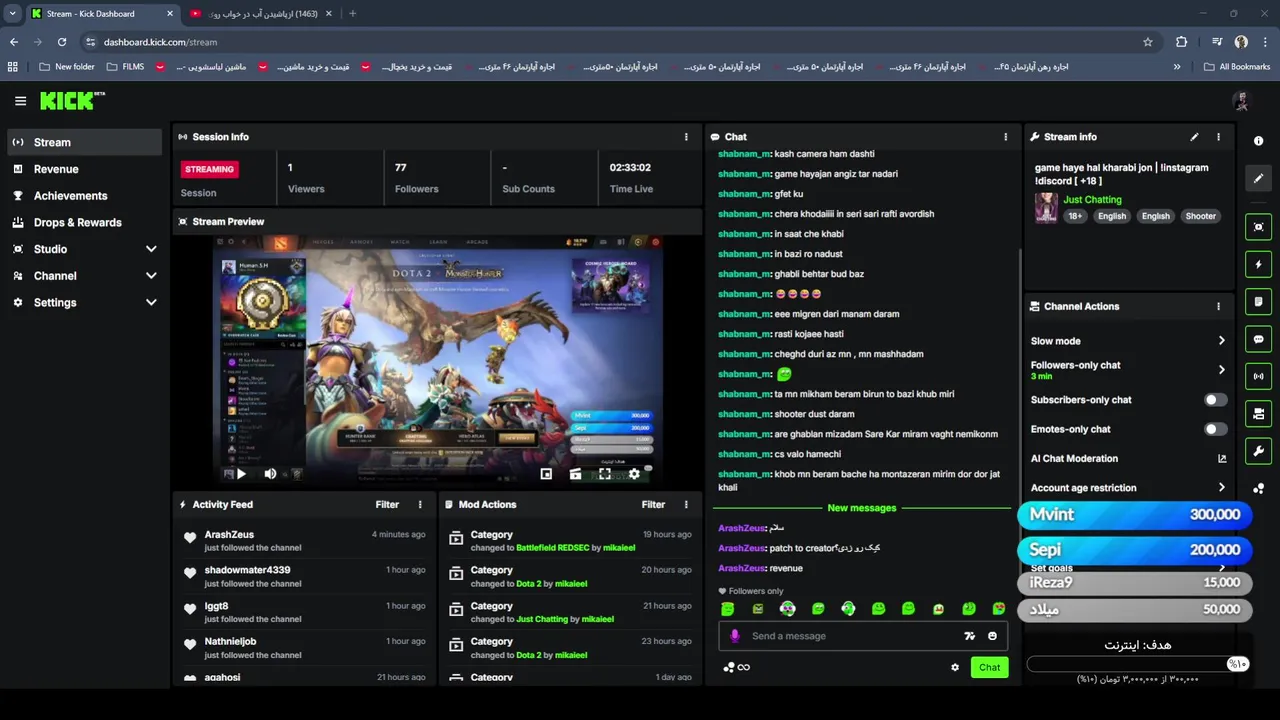Open Achievements page
Image resolution: width=1280 pixels, height=720 pixels.
84,196
